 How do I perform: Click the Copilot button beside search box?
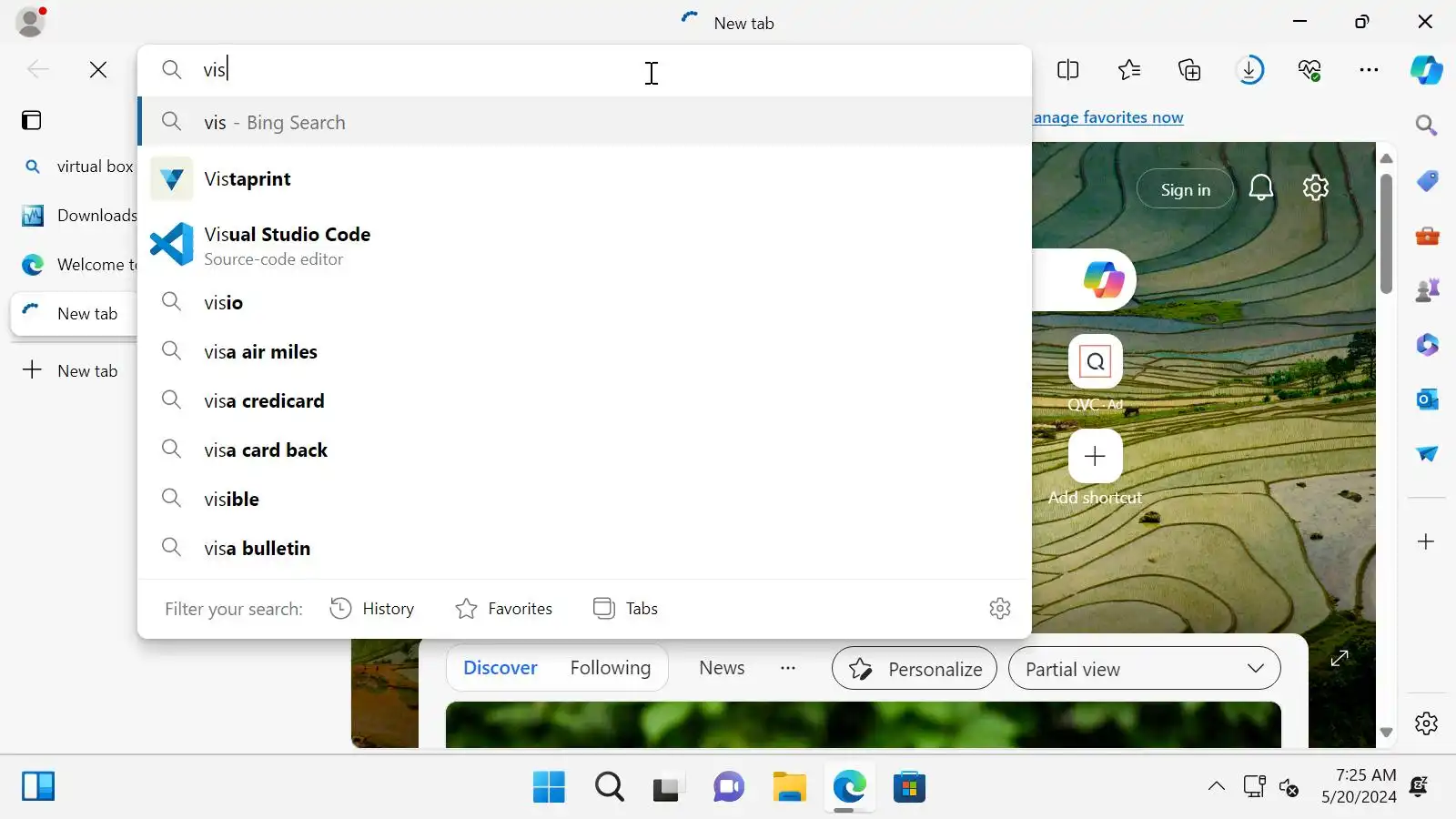1103,279
